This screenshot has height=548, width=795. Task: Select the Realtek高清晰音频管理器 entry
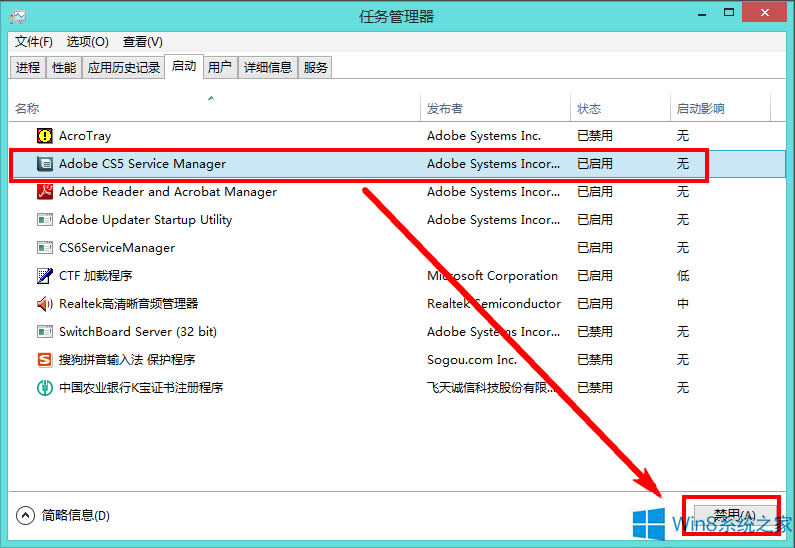(128, 304)
